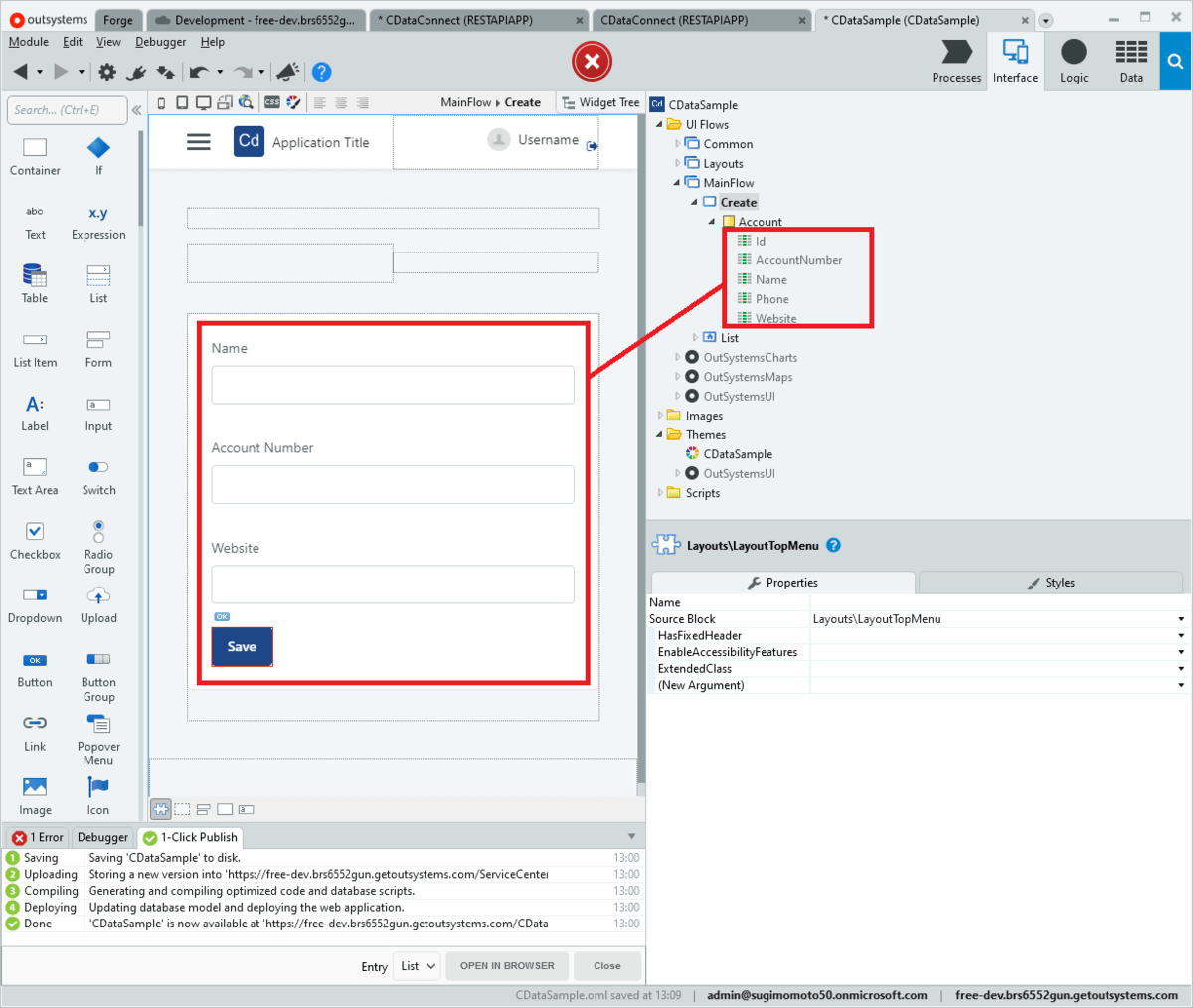This screenshot has width=1193, height=1008.
Task: Select desktop preview mode
Action: click(x=202, y=102)
